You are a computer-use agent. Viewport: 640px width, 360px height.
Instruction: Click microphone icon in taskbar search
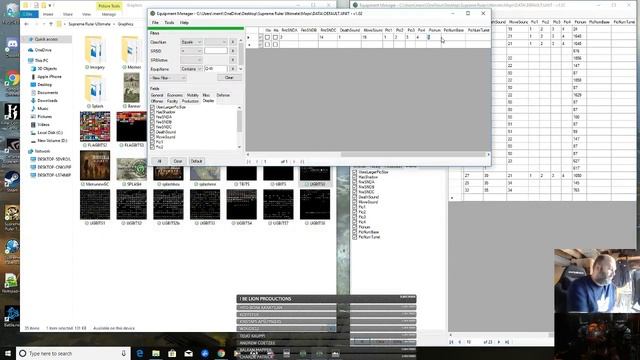(123, 353)
